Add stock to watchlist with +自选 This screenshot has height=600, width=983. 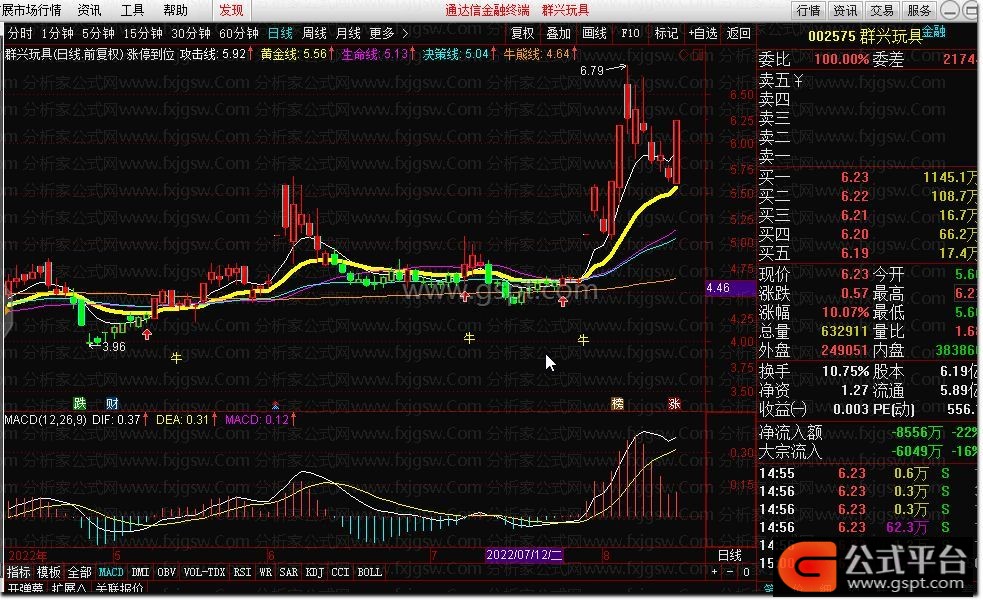(703, 33)
